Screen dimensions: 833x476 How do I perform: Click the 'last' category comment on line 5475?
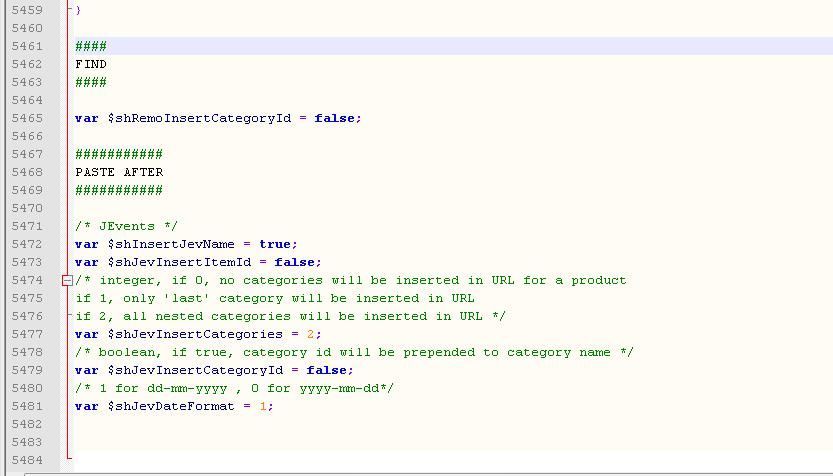275,299
